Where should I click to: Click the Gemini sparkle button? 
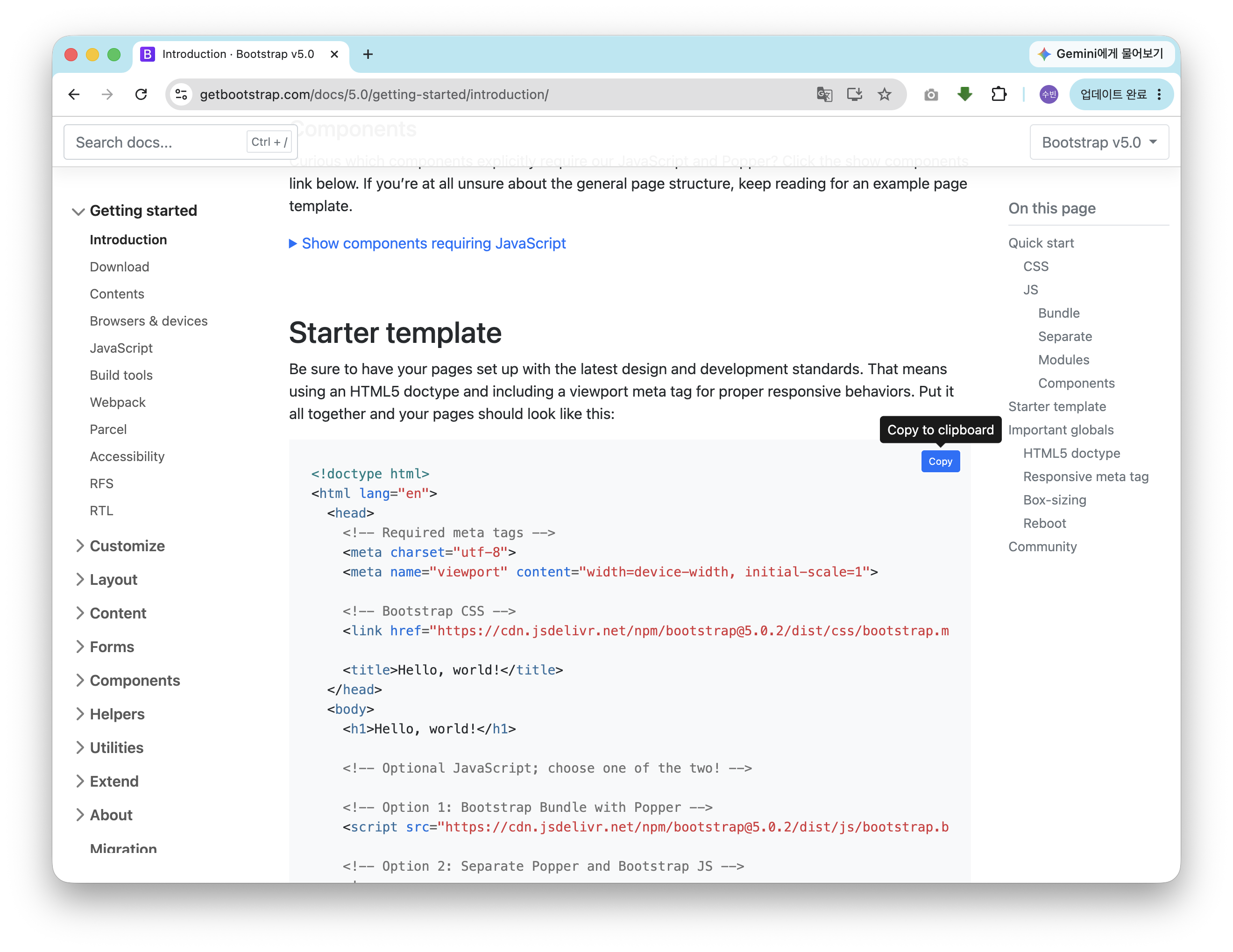point(1101,54)
